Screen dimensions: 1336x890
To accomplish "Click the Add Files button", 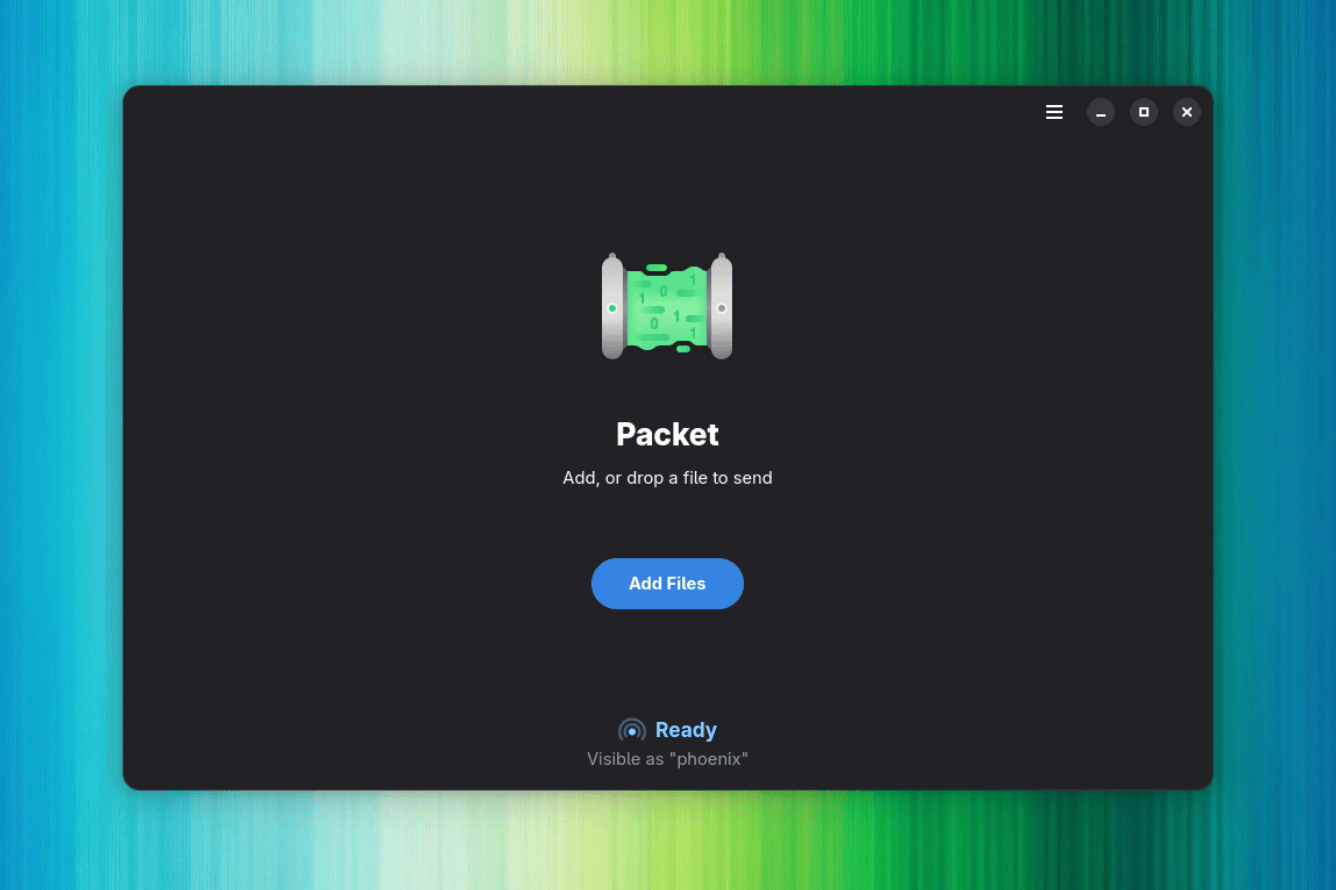I will pos(667,584).
